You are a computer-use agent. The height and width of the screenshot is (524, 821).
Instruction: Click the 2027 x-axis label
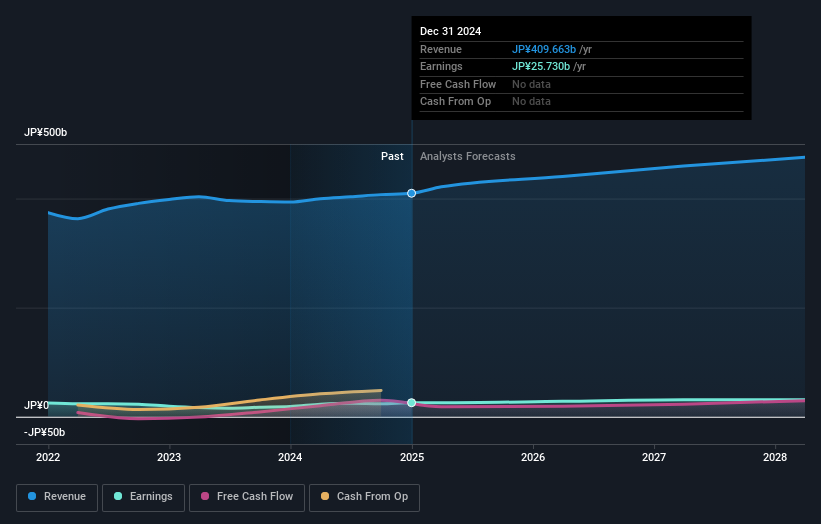pyautogui.click(x=654, y=458)
